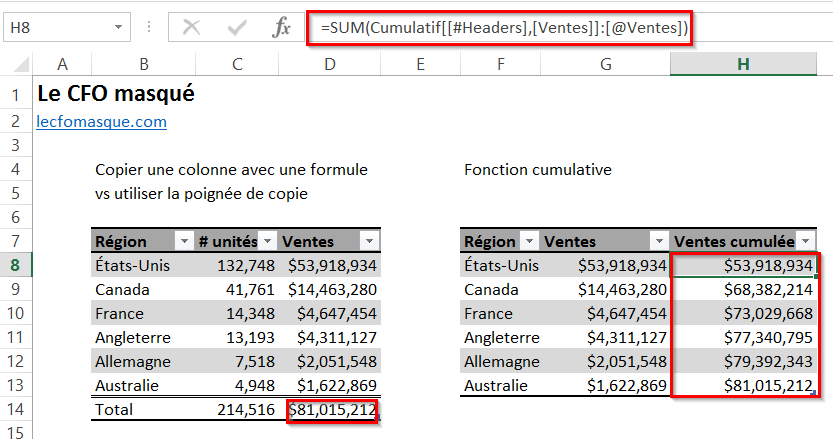Open the Name Box dropdown arrow

click(x=118, y=28)
